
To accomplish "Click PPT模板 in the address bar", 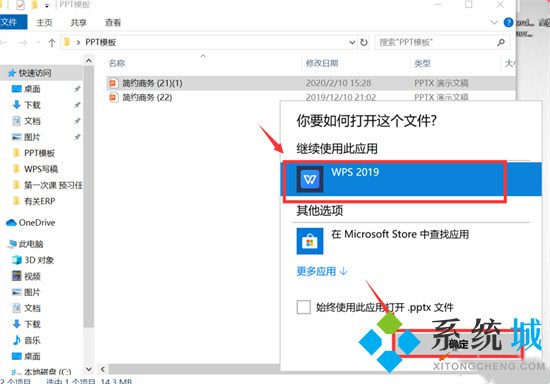I will (101, 42).
